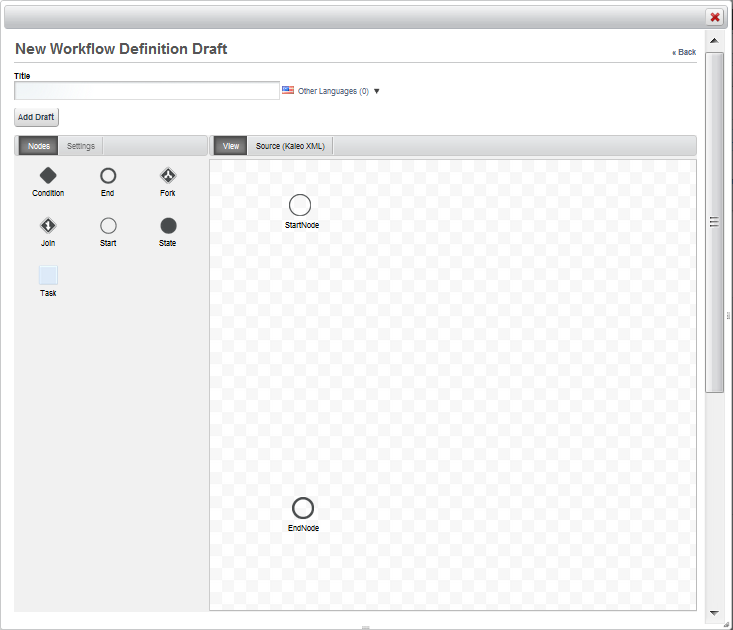Select the State node filled circle

pos(168,226)
